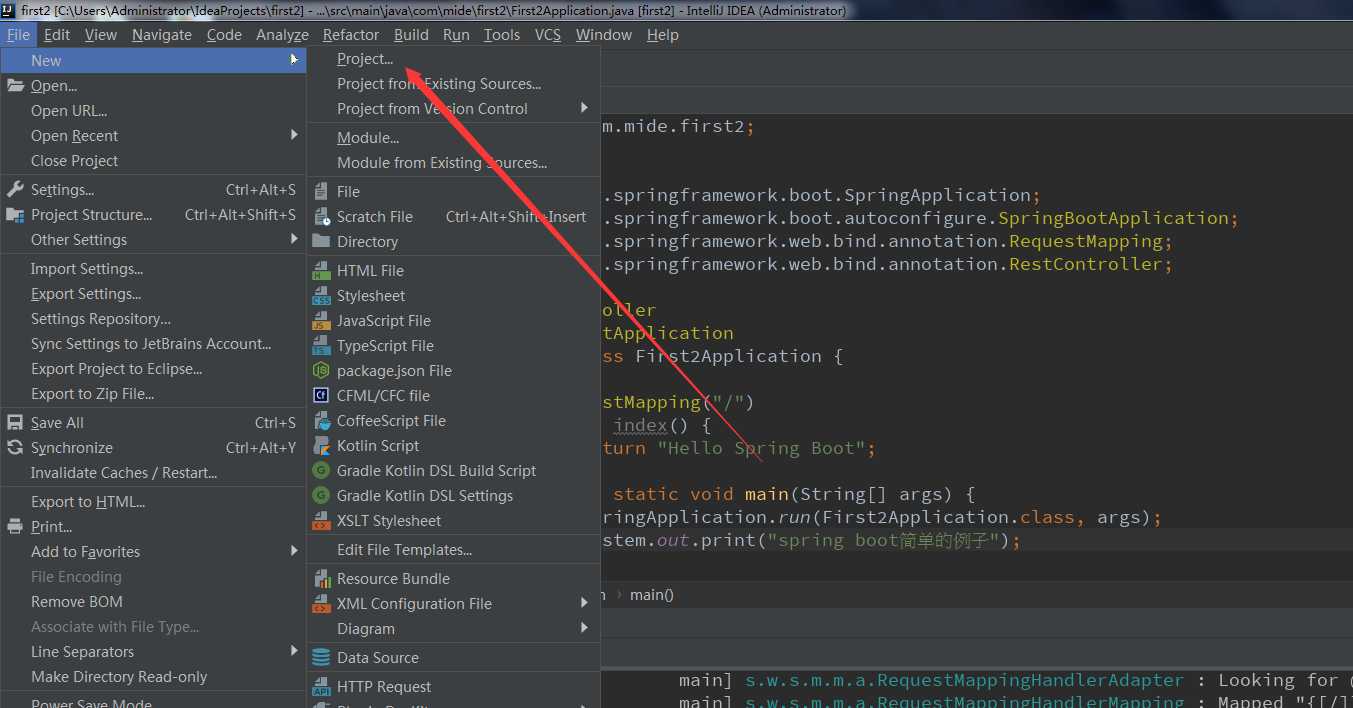Open the Run menu
Screen dimensions: 1353x708
pyautogui.click(x=456, y=35)
